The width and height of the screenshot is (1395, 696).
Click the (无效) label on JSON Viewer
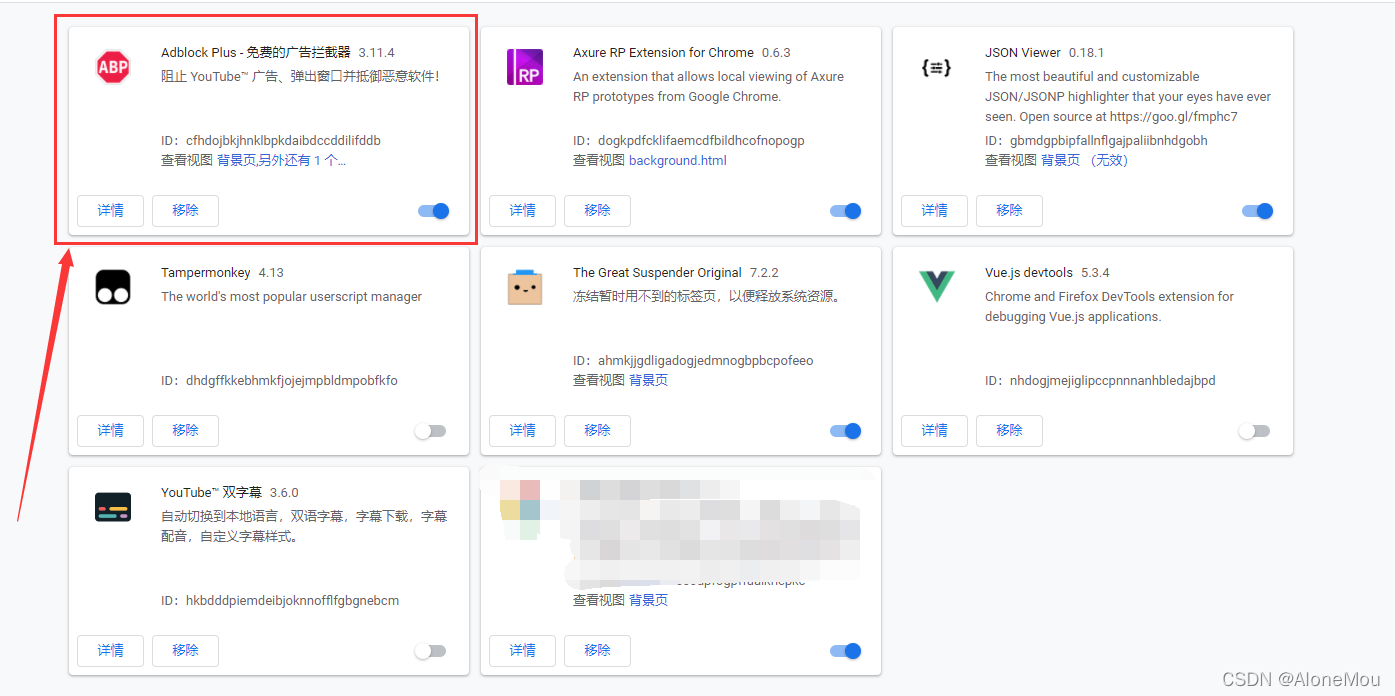tap(1109, 160)
